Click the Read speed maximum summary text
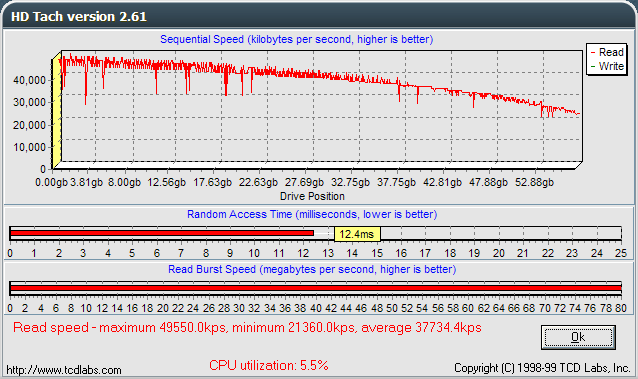Image resolution: width=638 pixels, height=379 pixels. click(247, 327)
